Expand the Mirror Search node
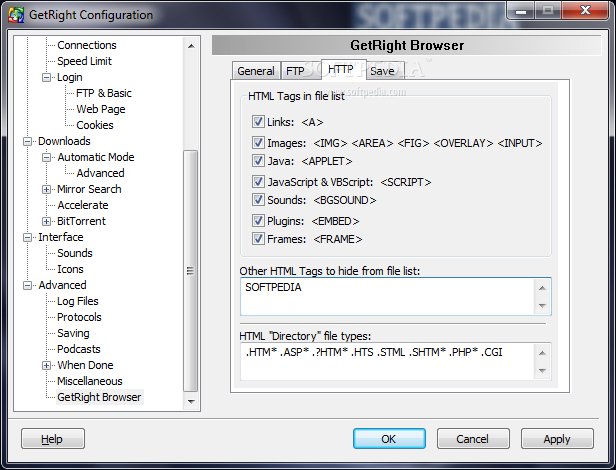 46,189
